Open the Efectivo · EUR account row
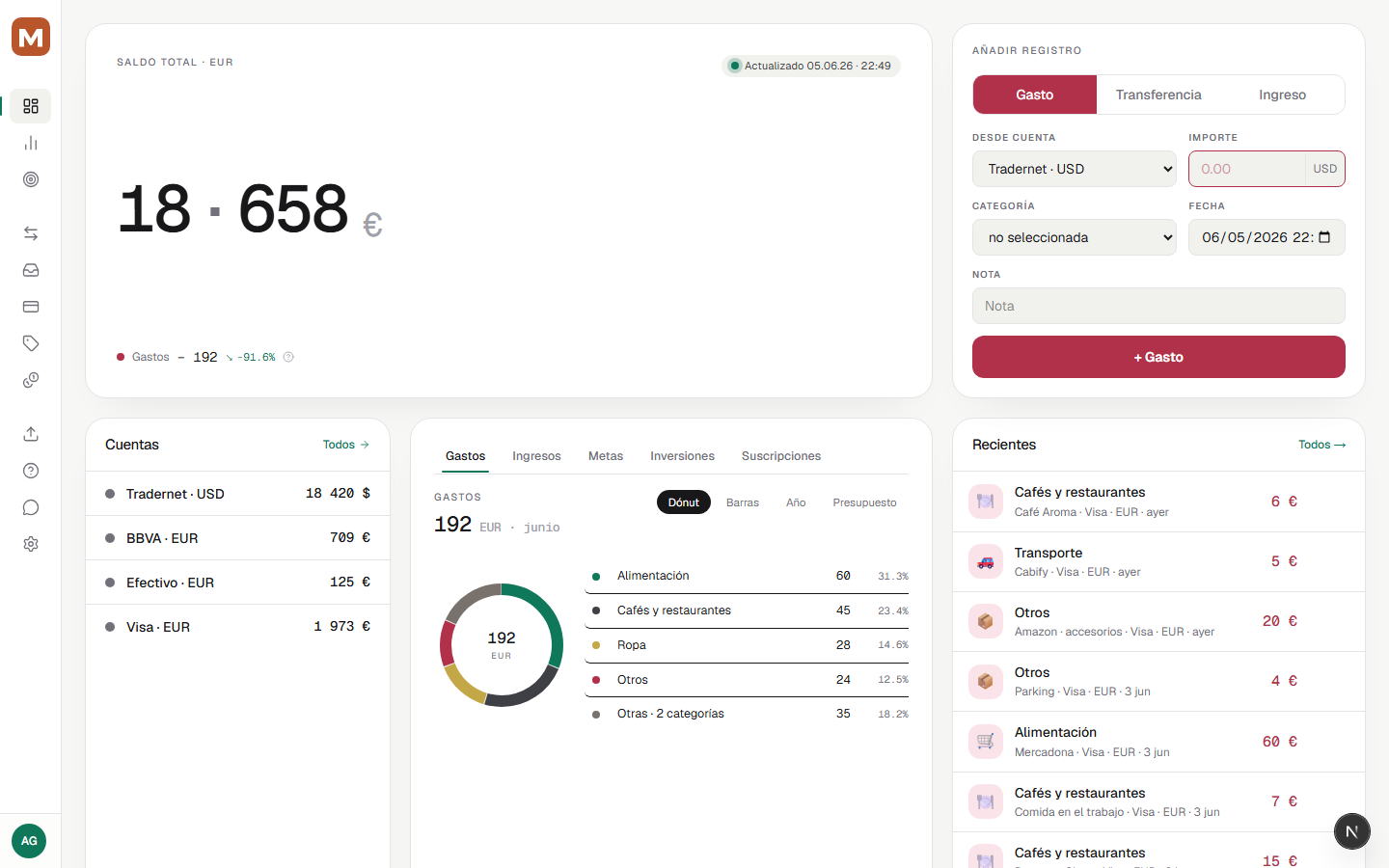The image size is (1389, 868). point(238,583)
